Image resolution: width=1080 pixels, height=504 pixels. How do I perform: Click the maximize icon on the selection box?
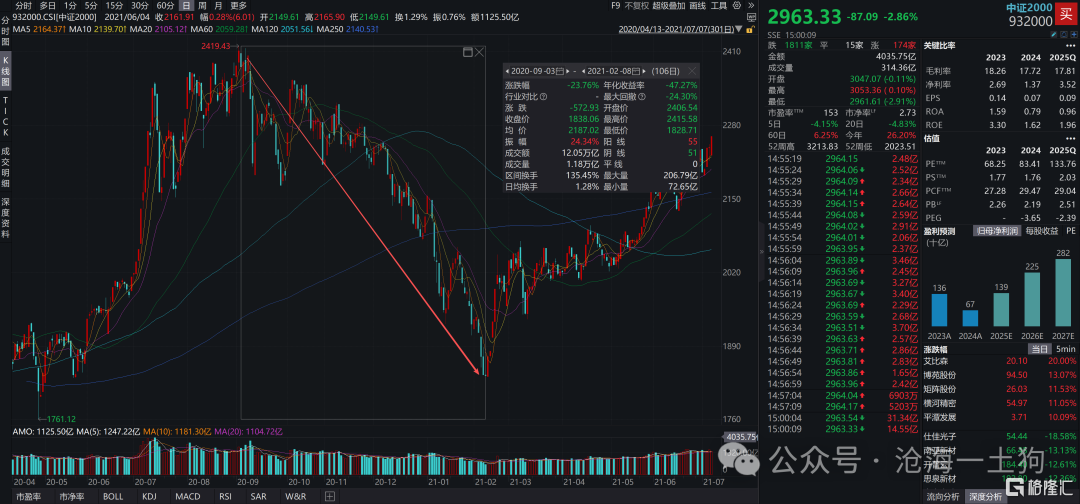click(468, 50)
